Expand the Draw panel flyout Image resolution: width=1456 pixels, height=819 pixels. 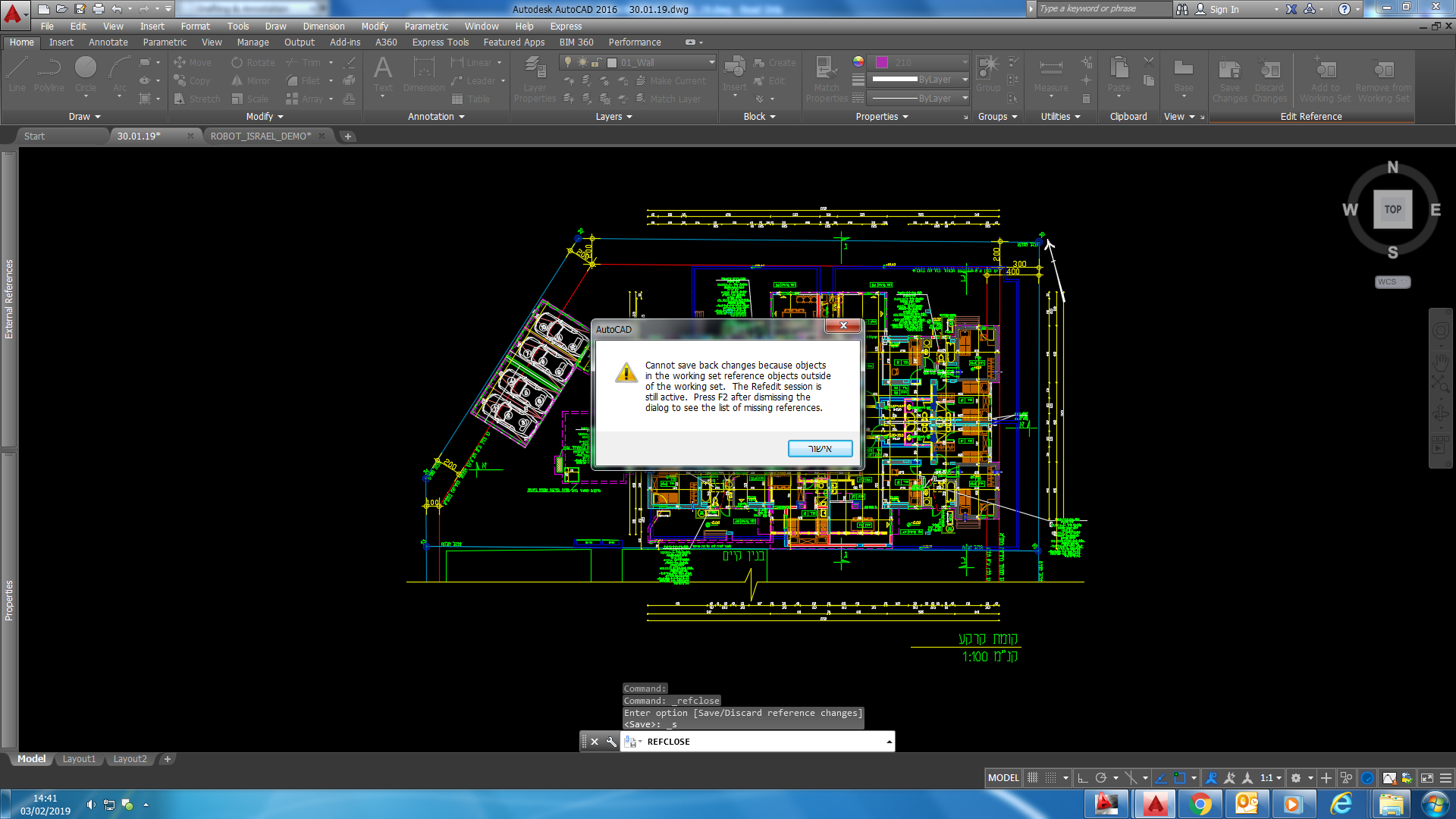[x=84, y=117]
